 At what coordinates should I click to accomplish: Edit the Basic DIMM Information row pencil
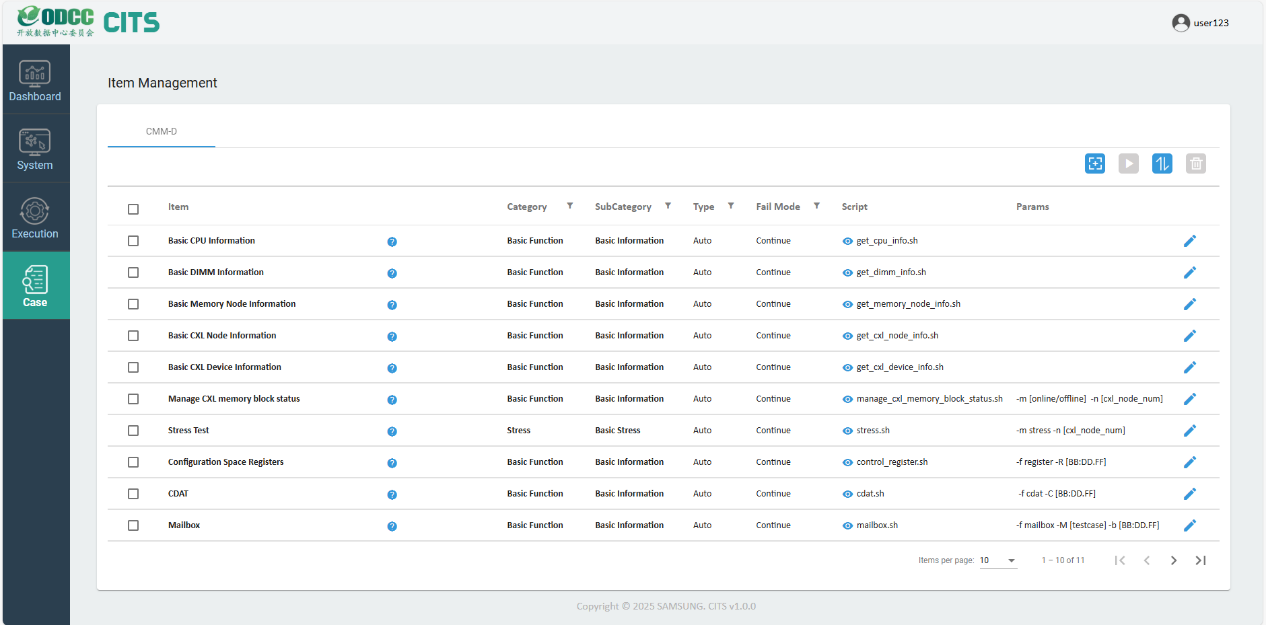point(1190,272)
